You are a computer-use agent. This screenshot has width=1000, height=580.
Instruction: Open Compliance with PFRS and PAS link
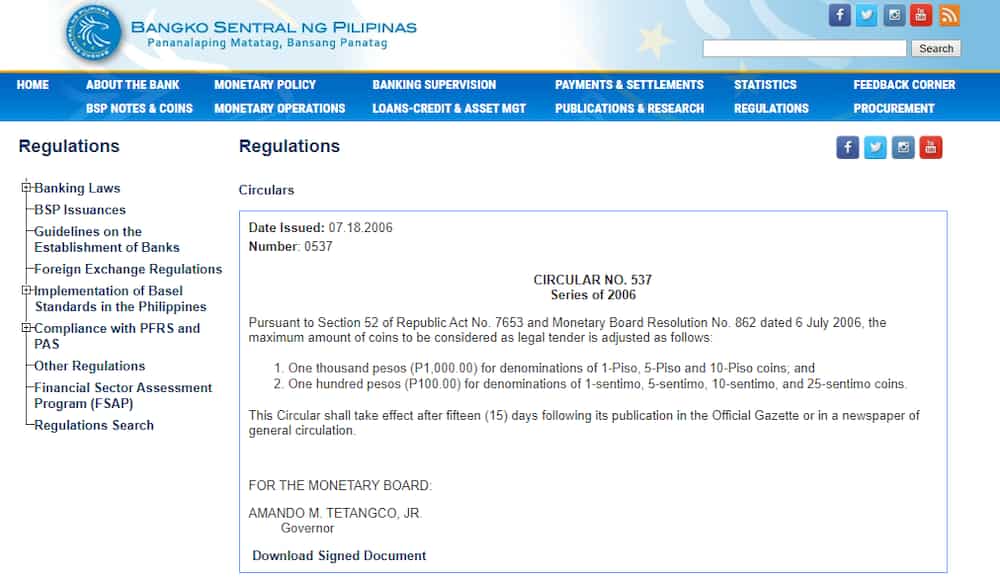tap(117, 336)
